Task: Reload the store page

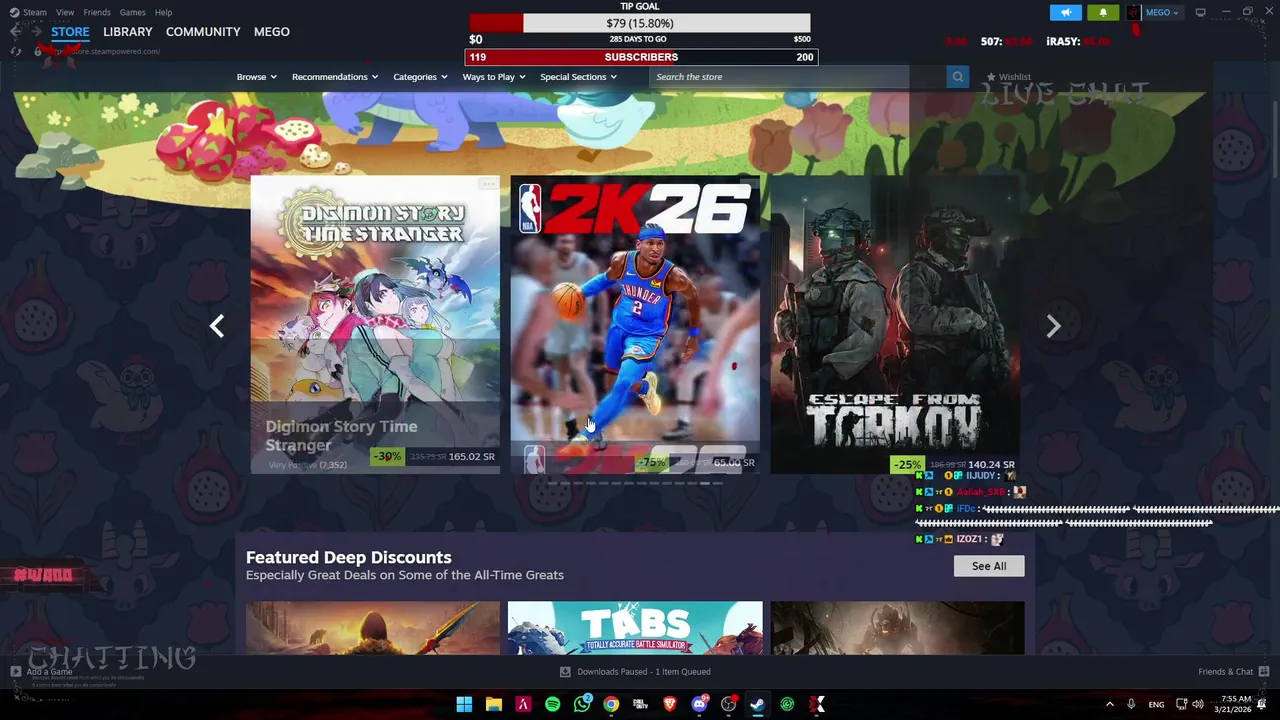Action: (15, 51)
